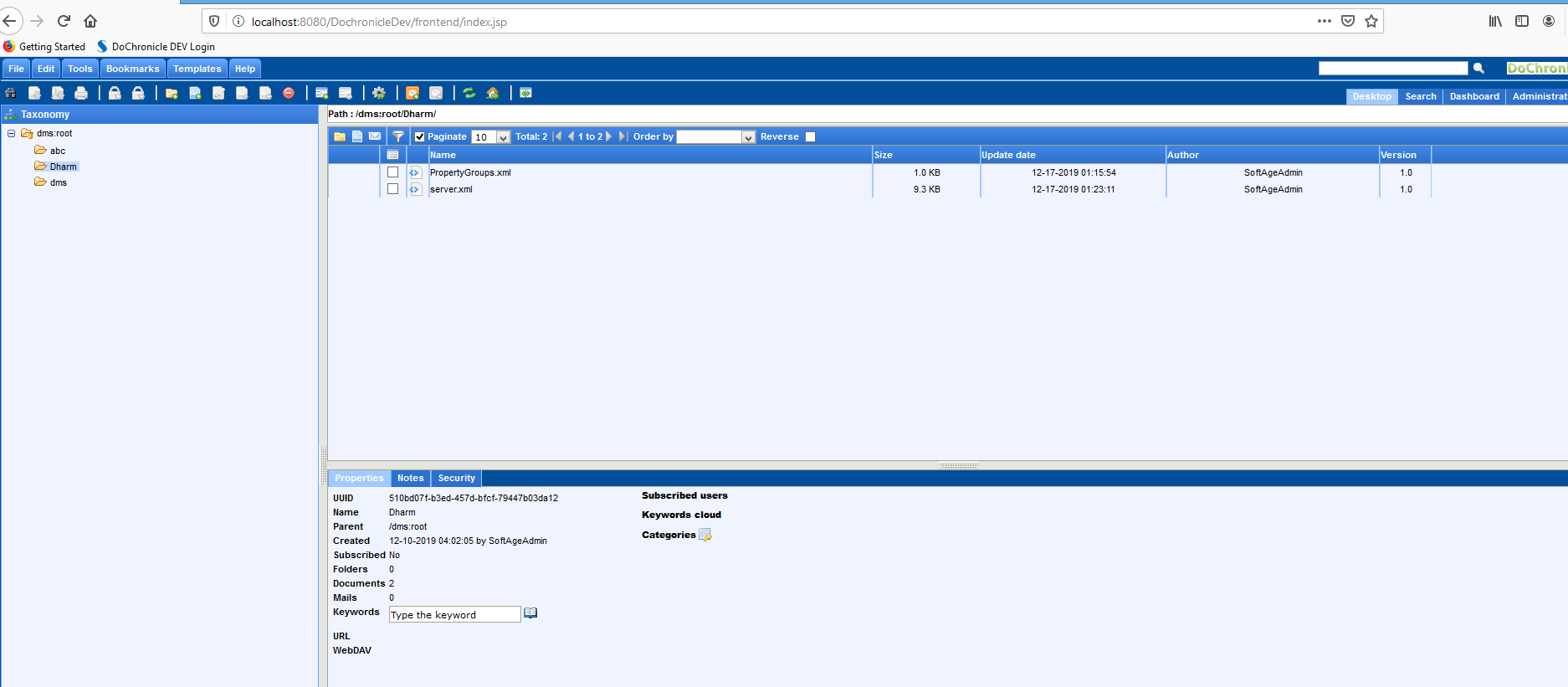Tick the checkbox for PropertyGroups.xml
This screenshot has width=1568, height=687.
pyautogui.click(x=392, y=172)
